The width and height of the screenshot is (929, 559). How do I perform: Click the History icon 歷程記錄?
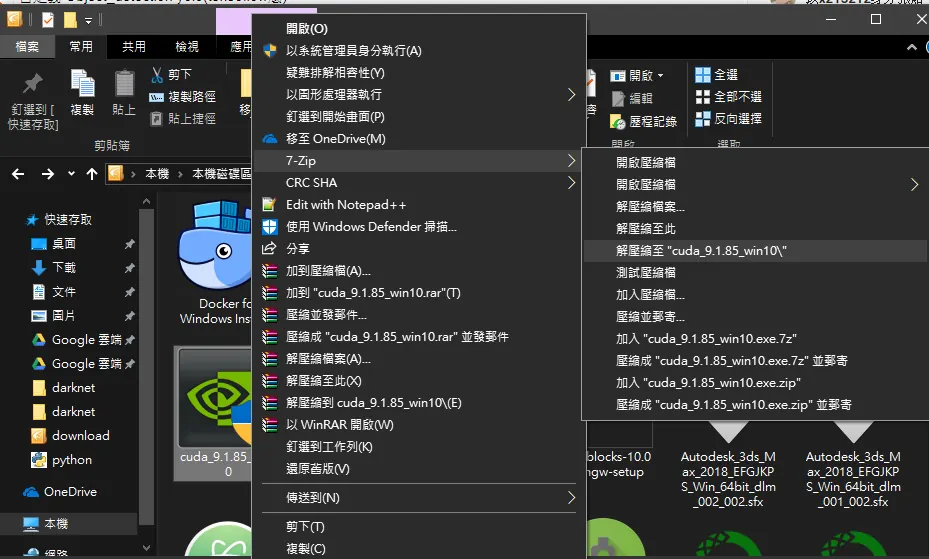tap(617, 121)
